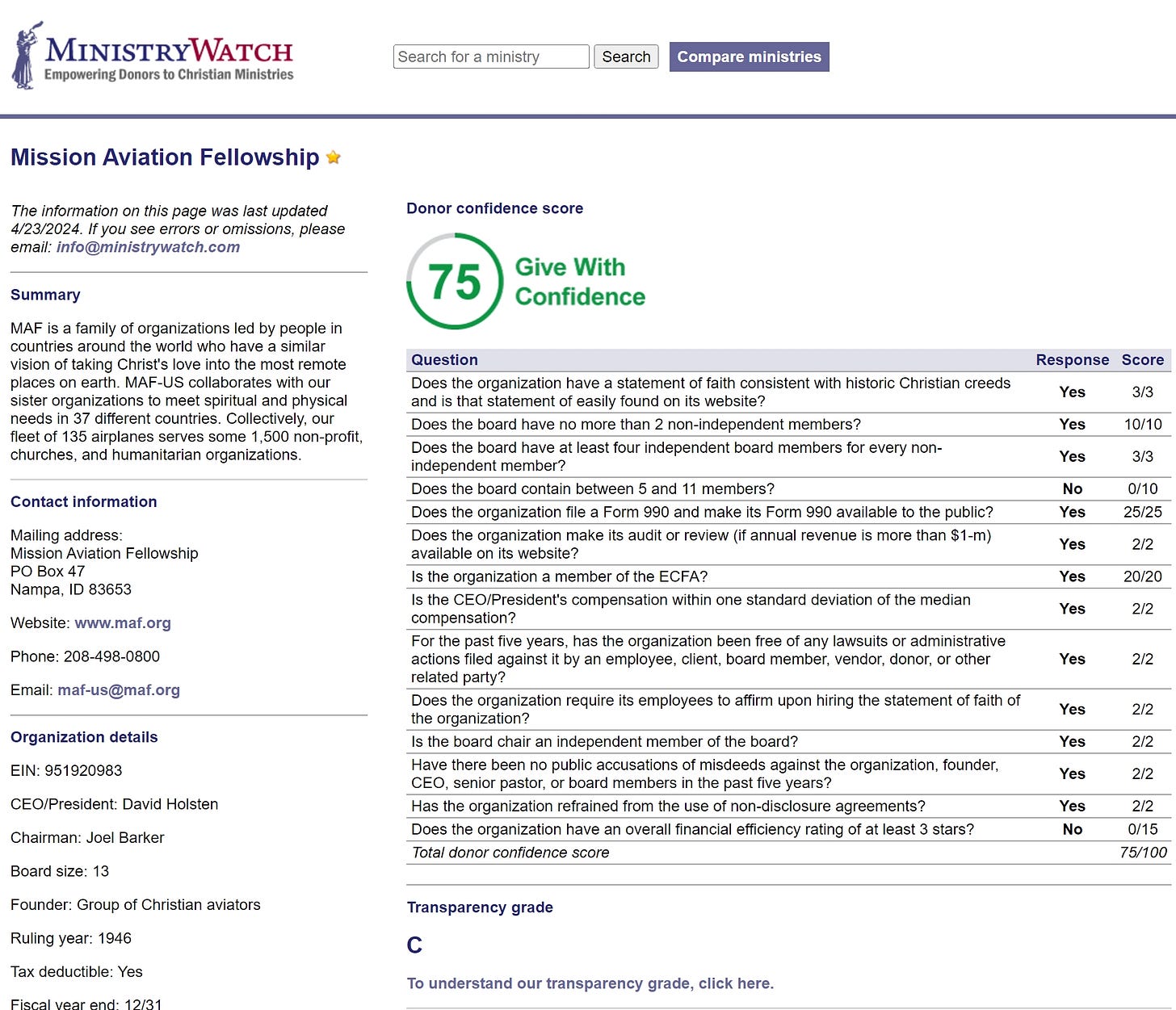Screen dimensions: 1176x1010
Task: Click the transparency grade letter C
Action: [414, 945]
